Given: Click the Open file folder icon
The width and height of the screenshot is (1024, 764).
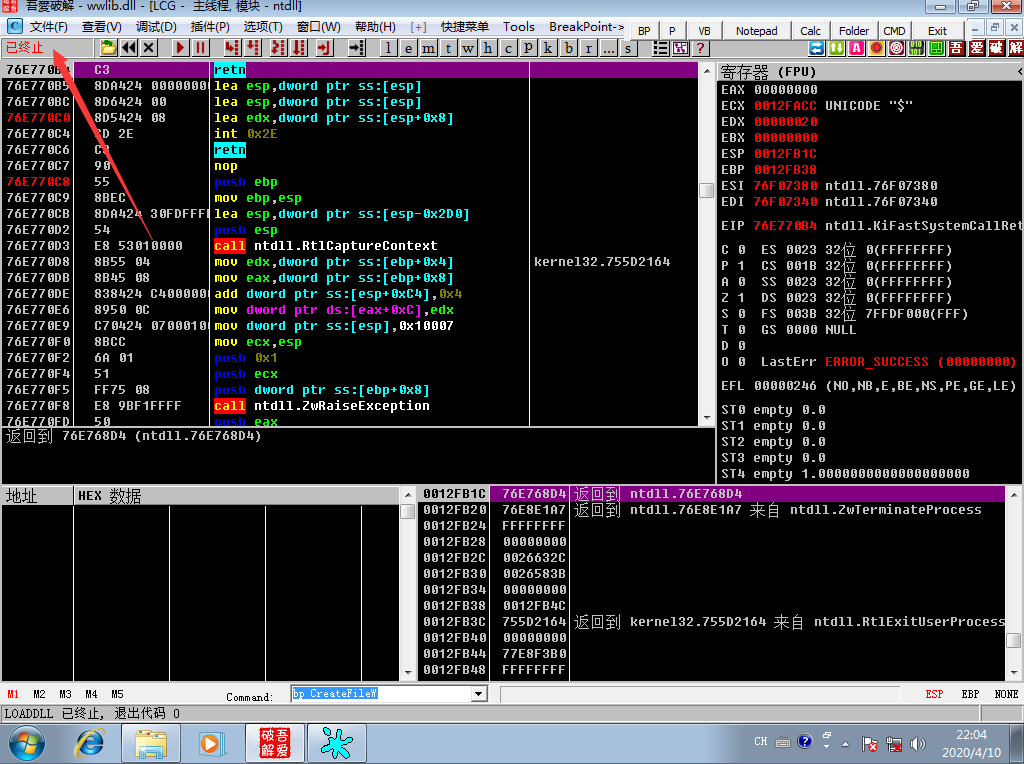Looking at the screenshot, I should (108, 48).
